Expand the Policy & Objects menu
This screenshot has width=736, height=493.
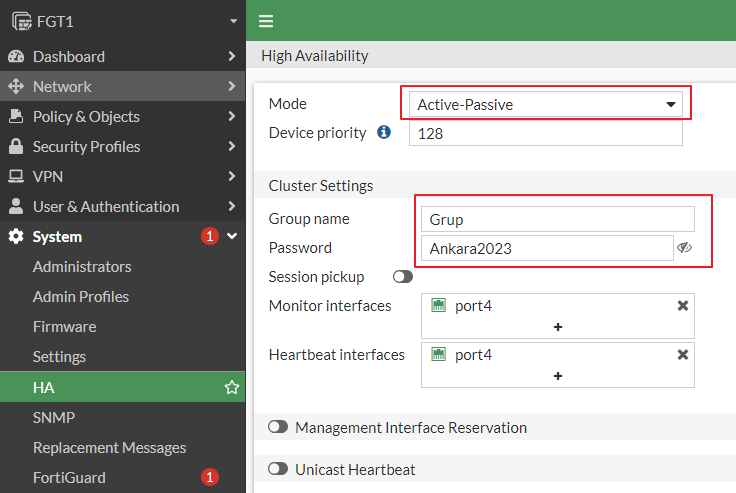123,116
